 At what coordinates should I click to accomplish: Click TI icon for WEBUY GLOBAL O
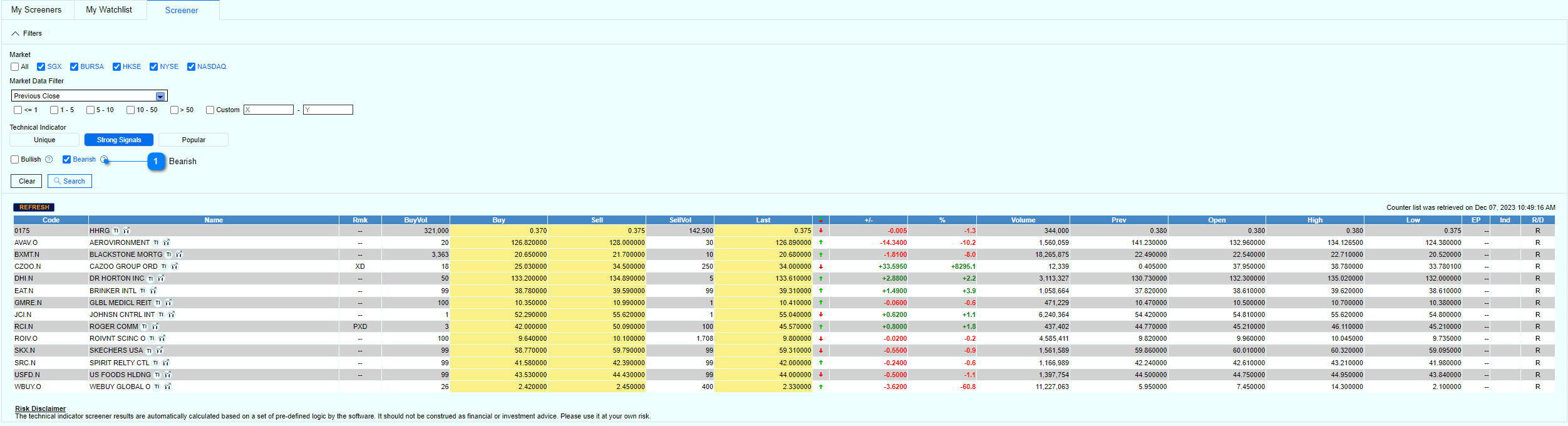click(157, 387)
